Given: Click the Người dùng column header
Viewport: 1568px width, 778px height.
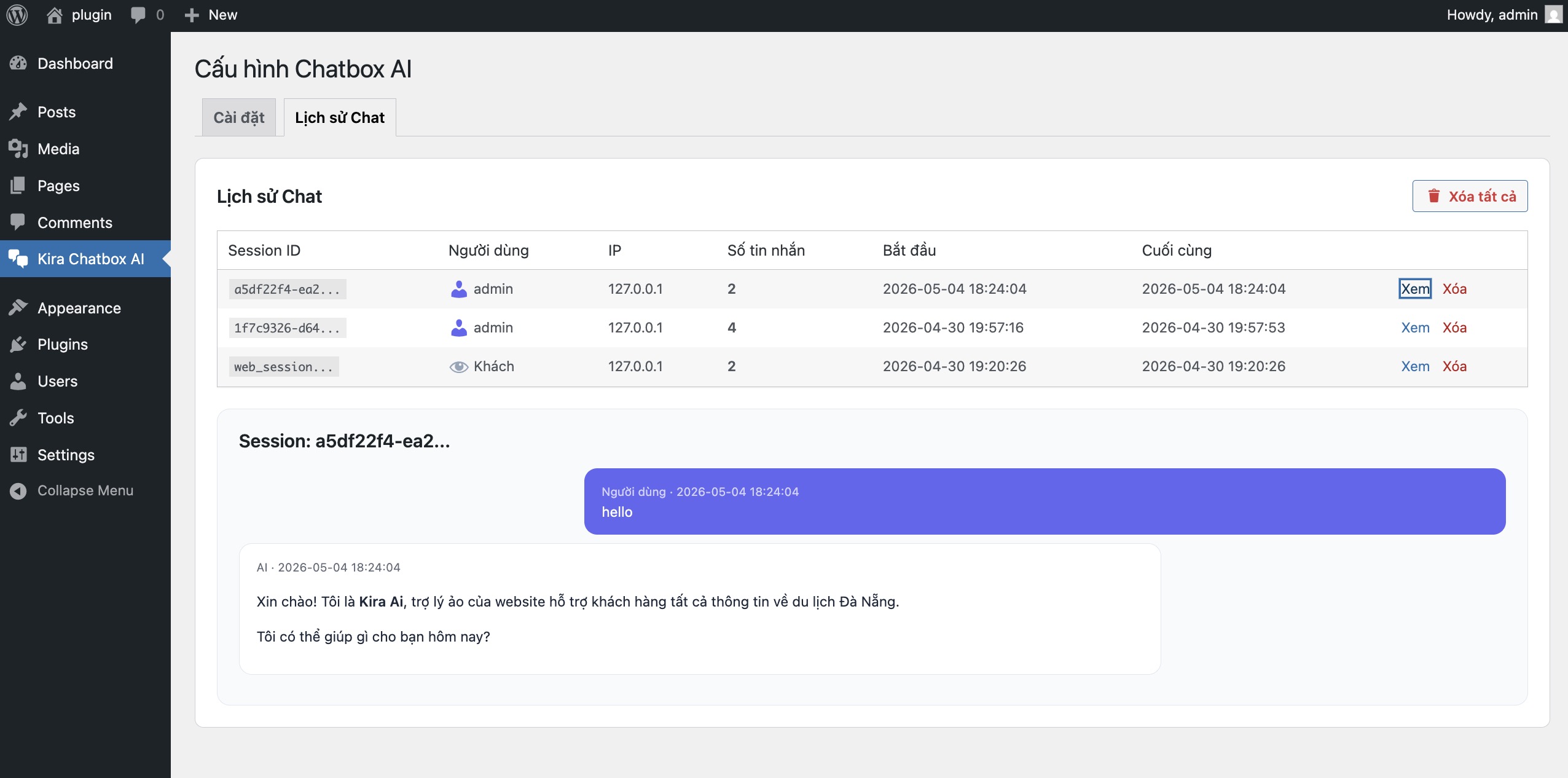Looking at the screenshot, I should point(488,250).
